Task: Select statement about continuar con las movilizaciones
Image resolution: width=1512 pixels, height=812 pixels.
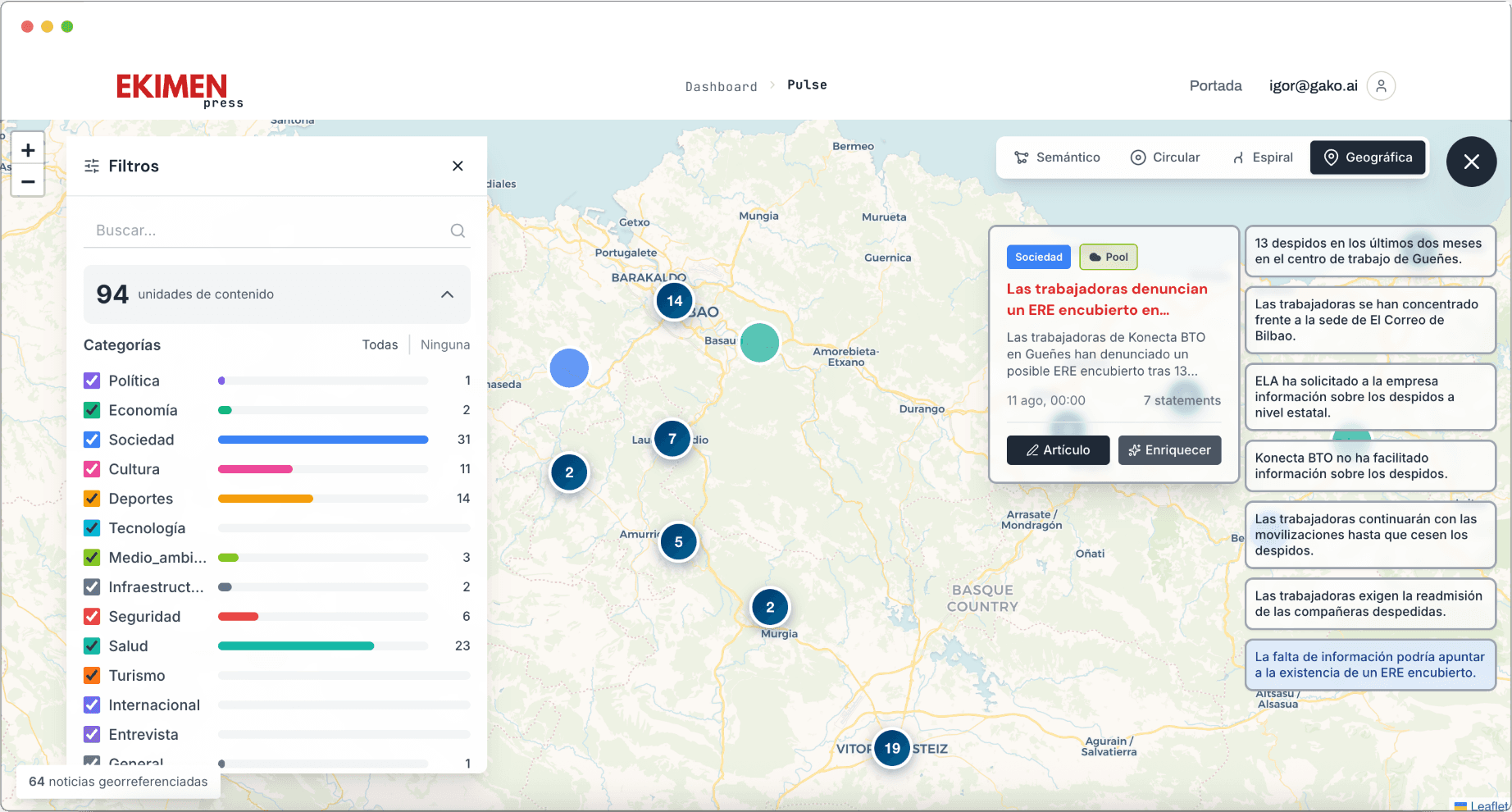Action: 1370,535
